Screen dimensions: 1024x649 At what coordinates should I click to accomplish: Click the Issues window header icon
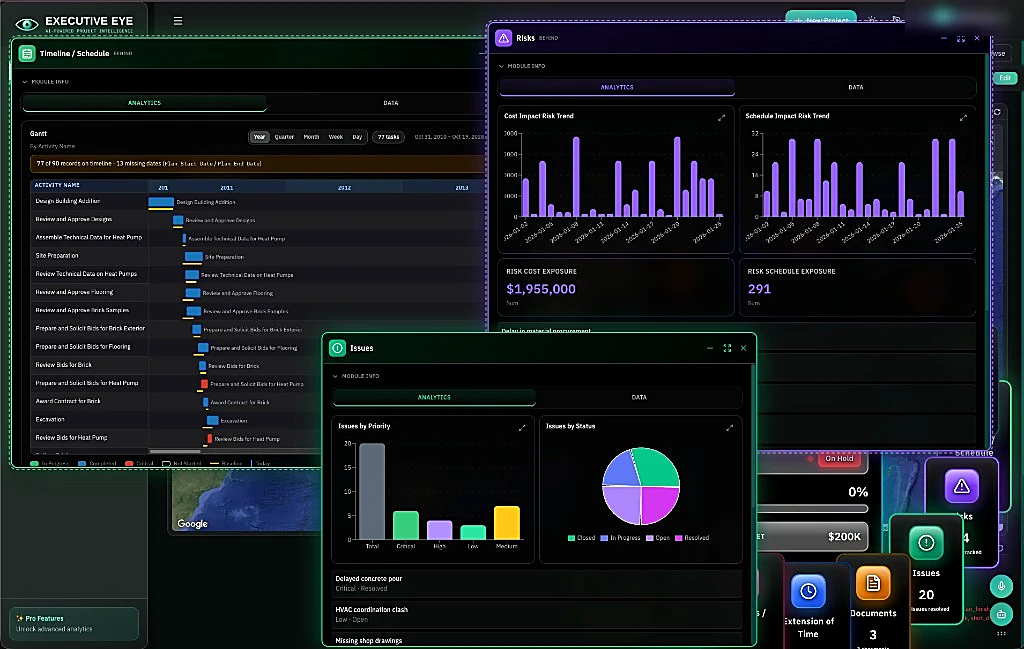click(x=338, y=348)
